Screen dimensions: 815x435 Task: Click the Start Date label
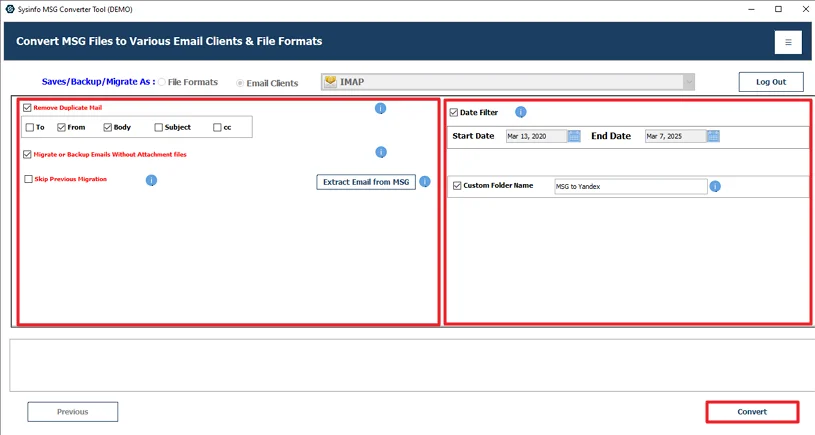click(473, 136)
